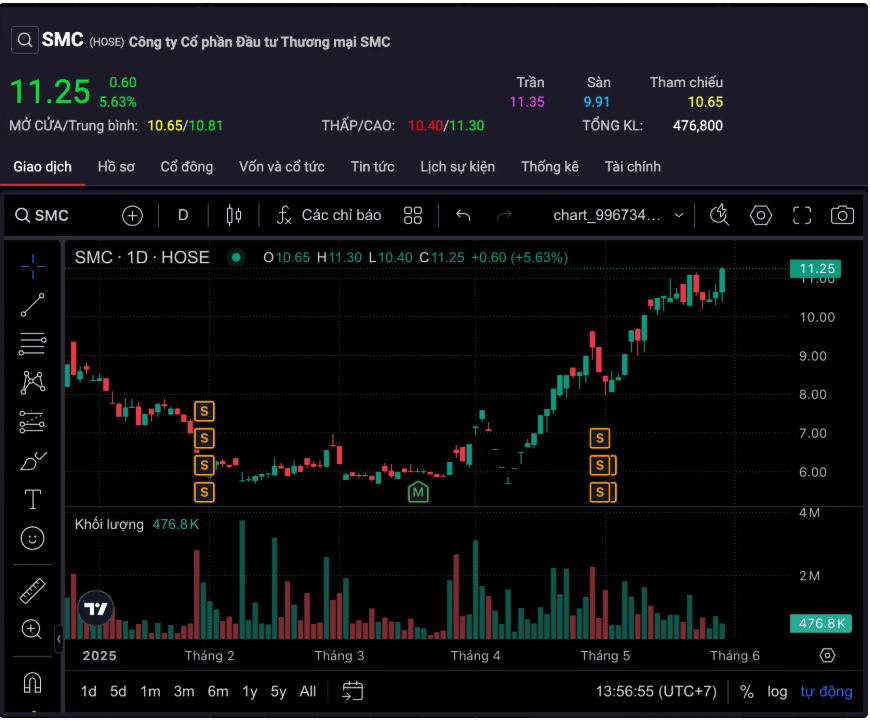The width and height of the screenshot is (870, 720).
Task: Open Vốn và cổ tức tab
Action: click(282, 167)
